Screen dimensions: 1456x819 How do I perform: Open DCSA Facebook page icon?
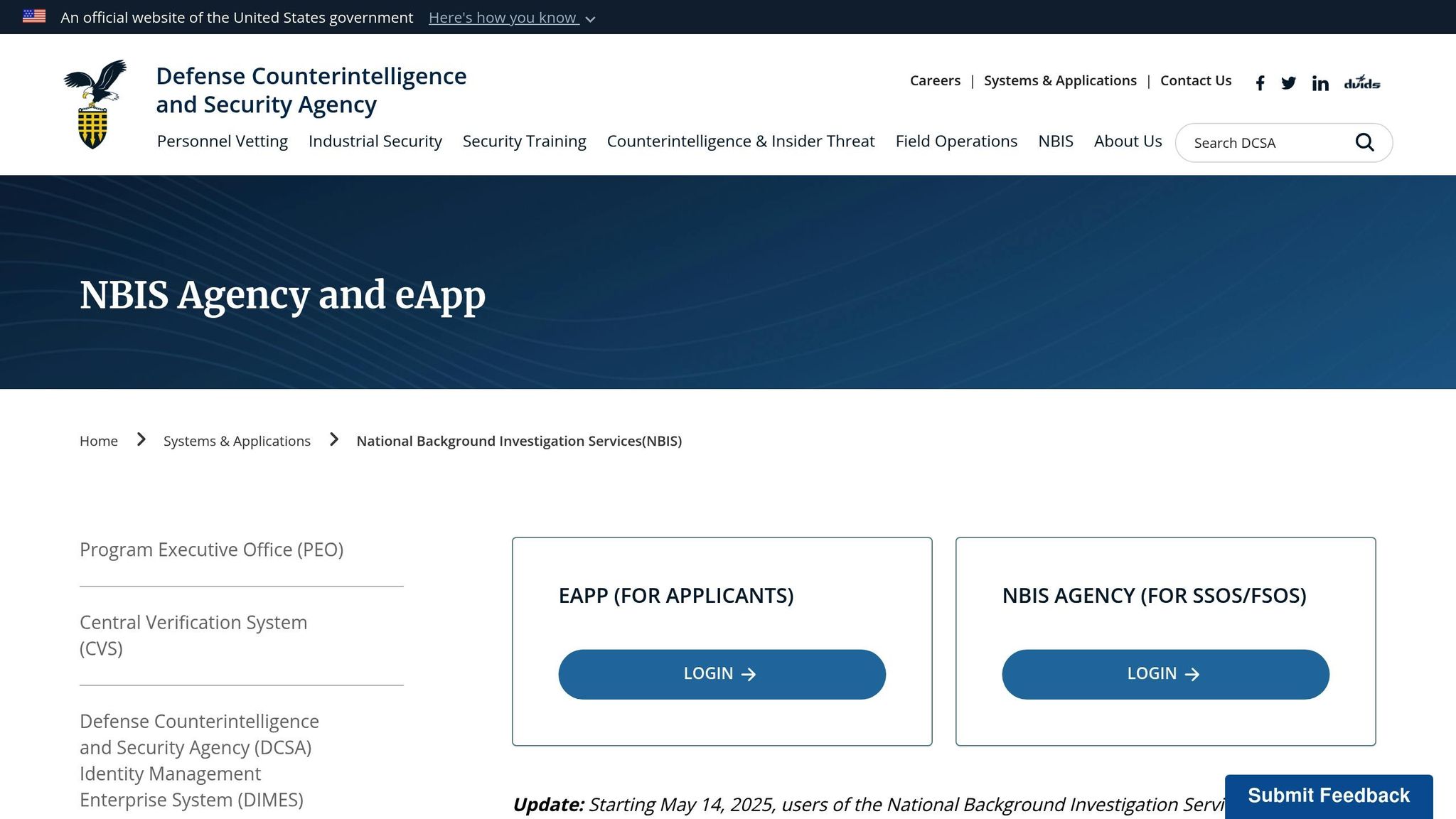pos(1260,83)
